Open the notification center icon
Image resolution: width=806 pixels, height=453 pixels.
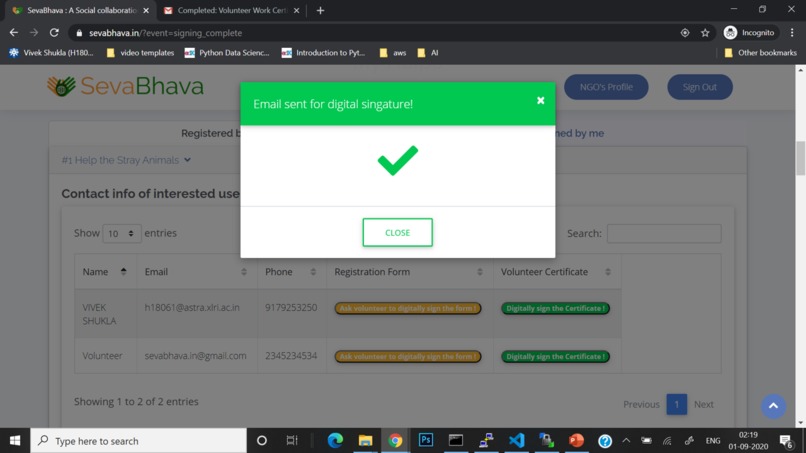[x=785, y=441]
